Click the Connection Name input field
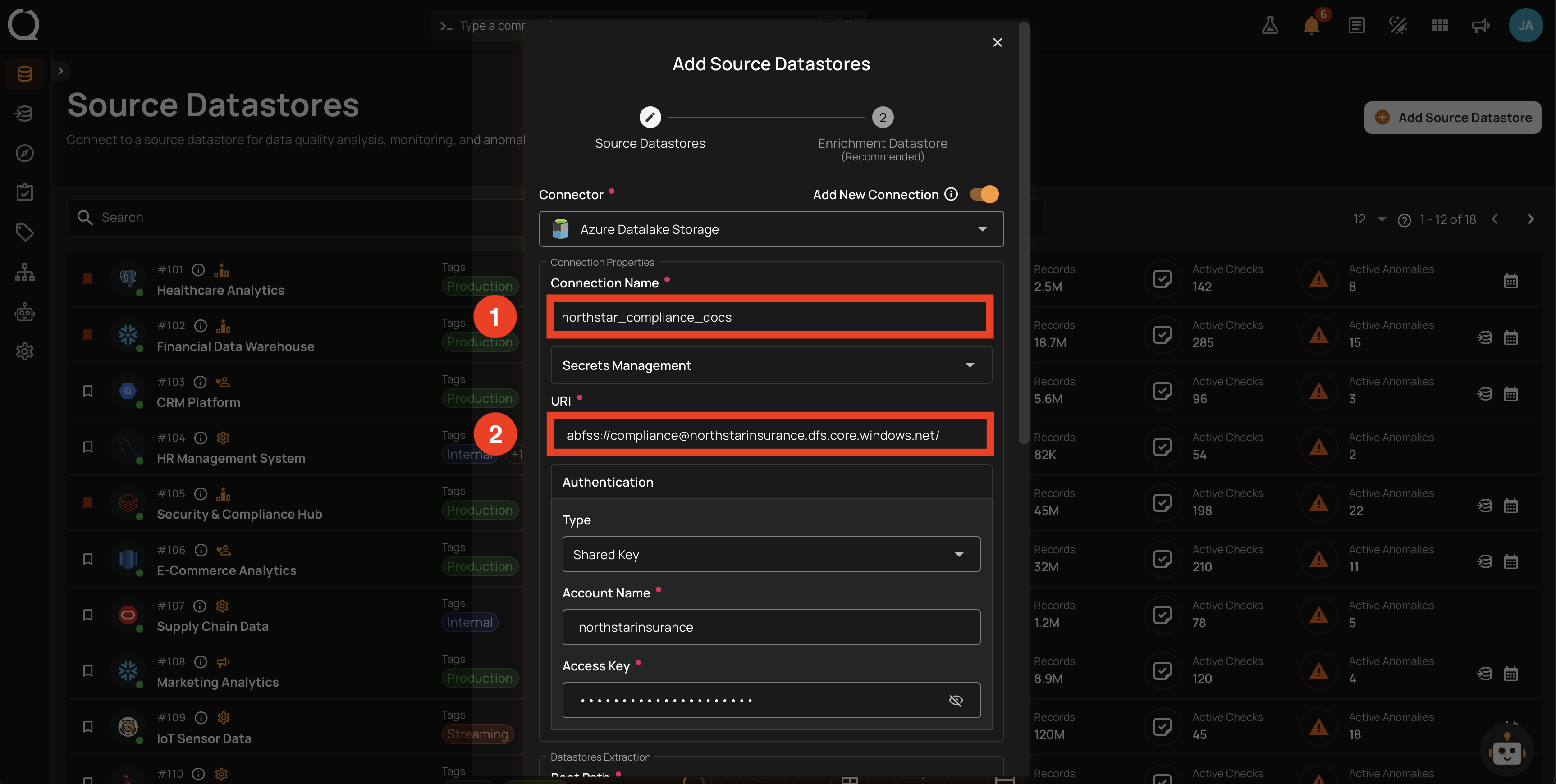This screenshot has width=1556, height=784. (x=770, y=316)
